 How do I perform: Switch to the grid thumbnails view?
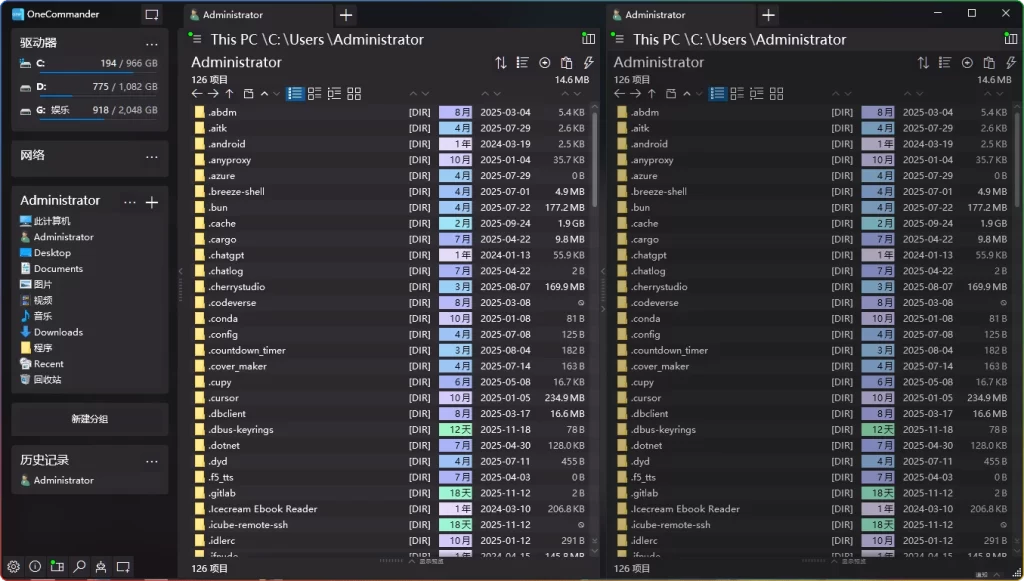tap(355, 94)
